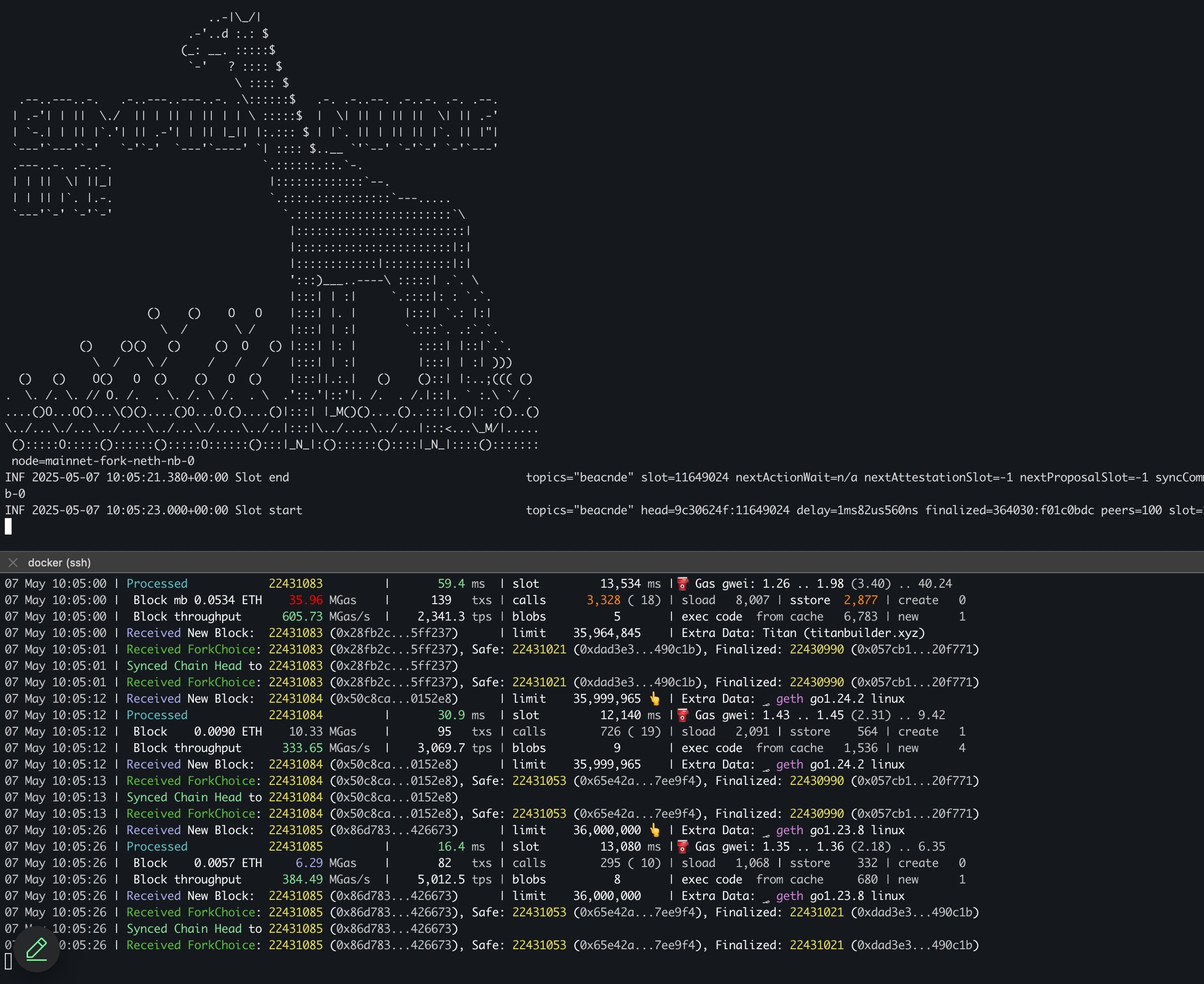Select nextAttestationSlot=-1 text
Screen dimensions: 1204x984
938,478
